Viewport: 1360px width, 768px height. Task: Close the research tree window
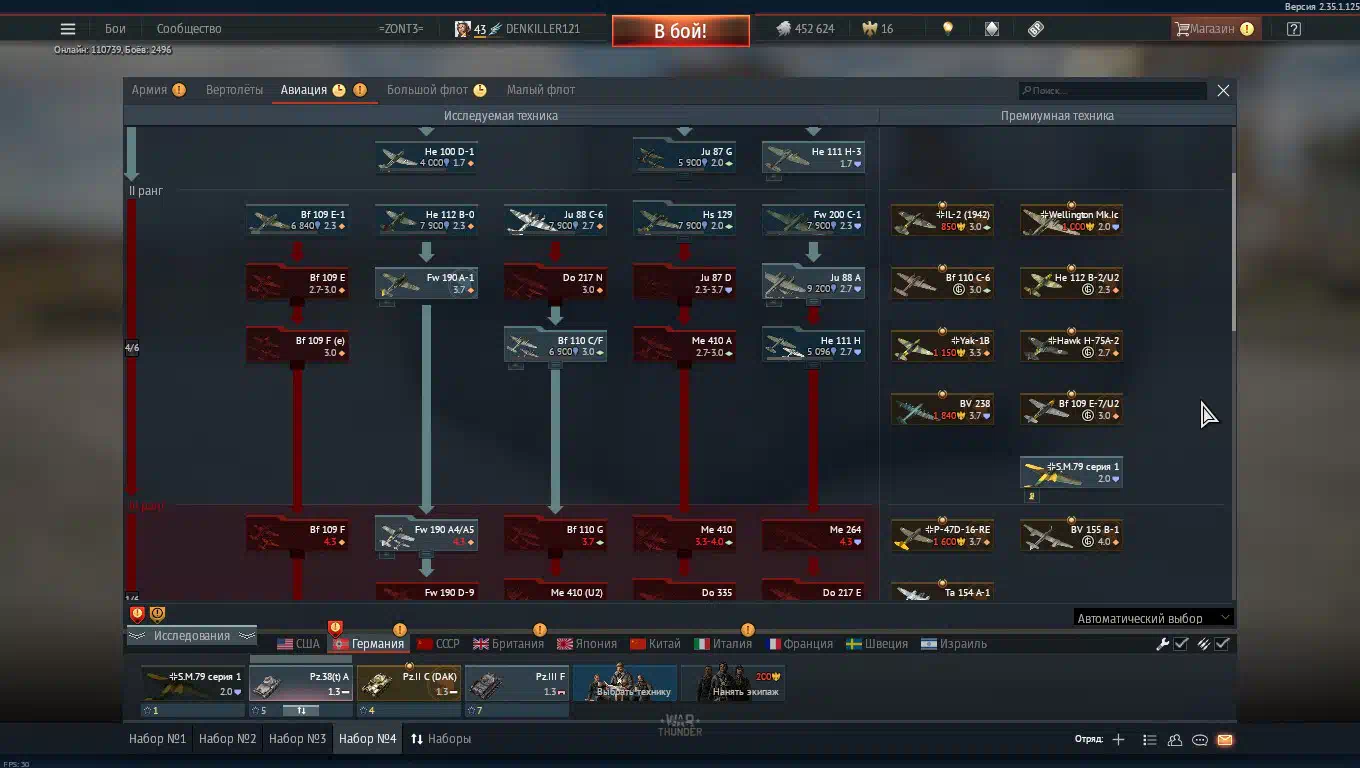[x=1223, y=90]
